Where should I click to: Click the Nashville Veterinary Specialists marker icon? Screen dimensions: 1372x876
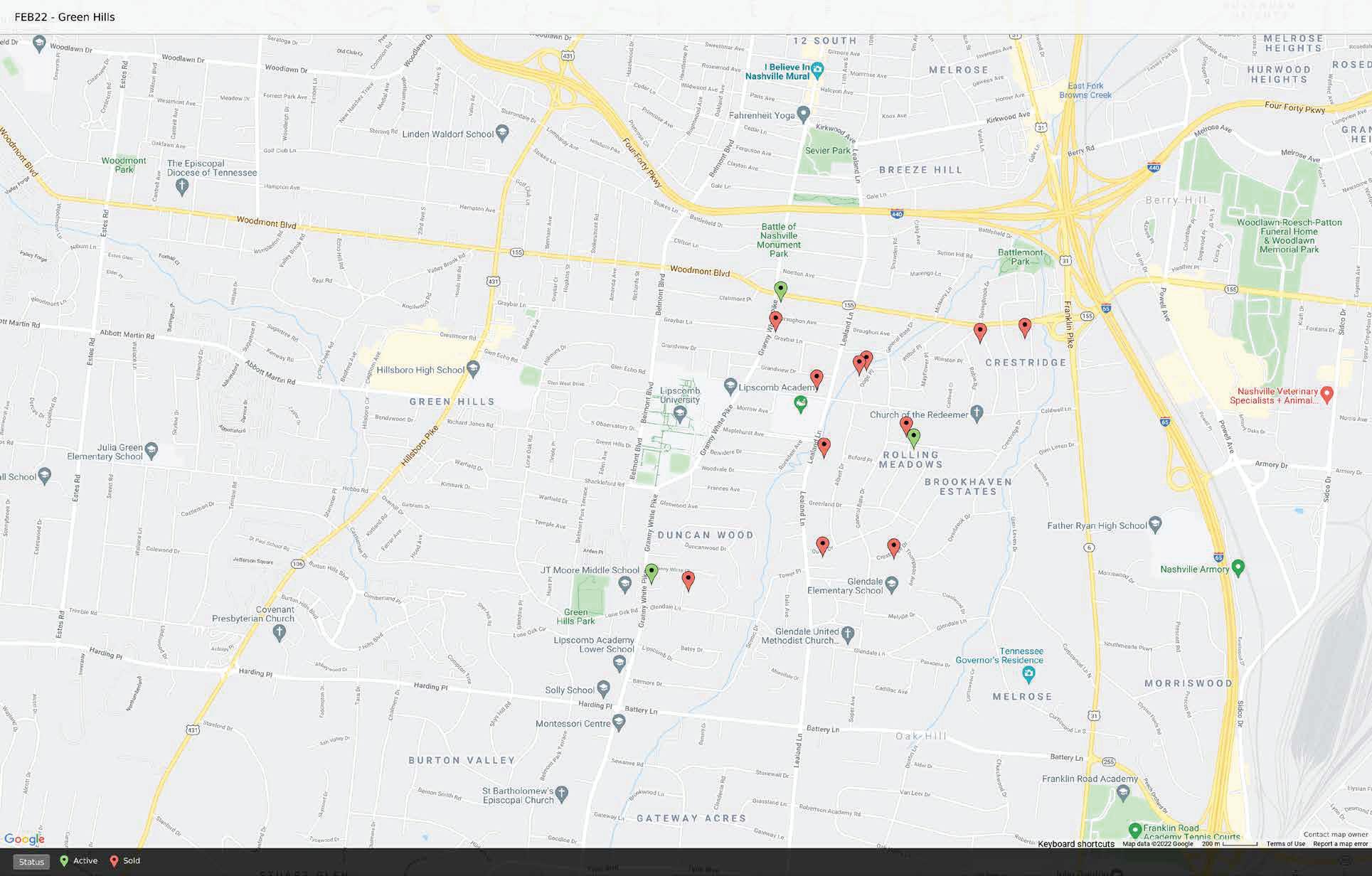(1326, 392)
